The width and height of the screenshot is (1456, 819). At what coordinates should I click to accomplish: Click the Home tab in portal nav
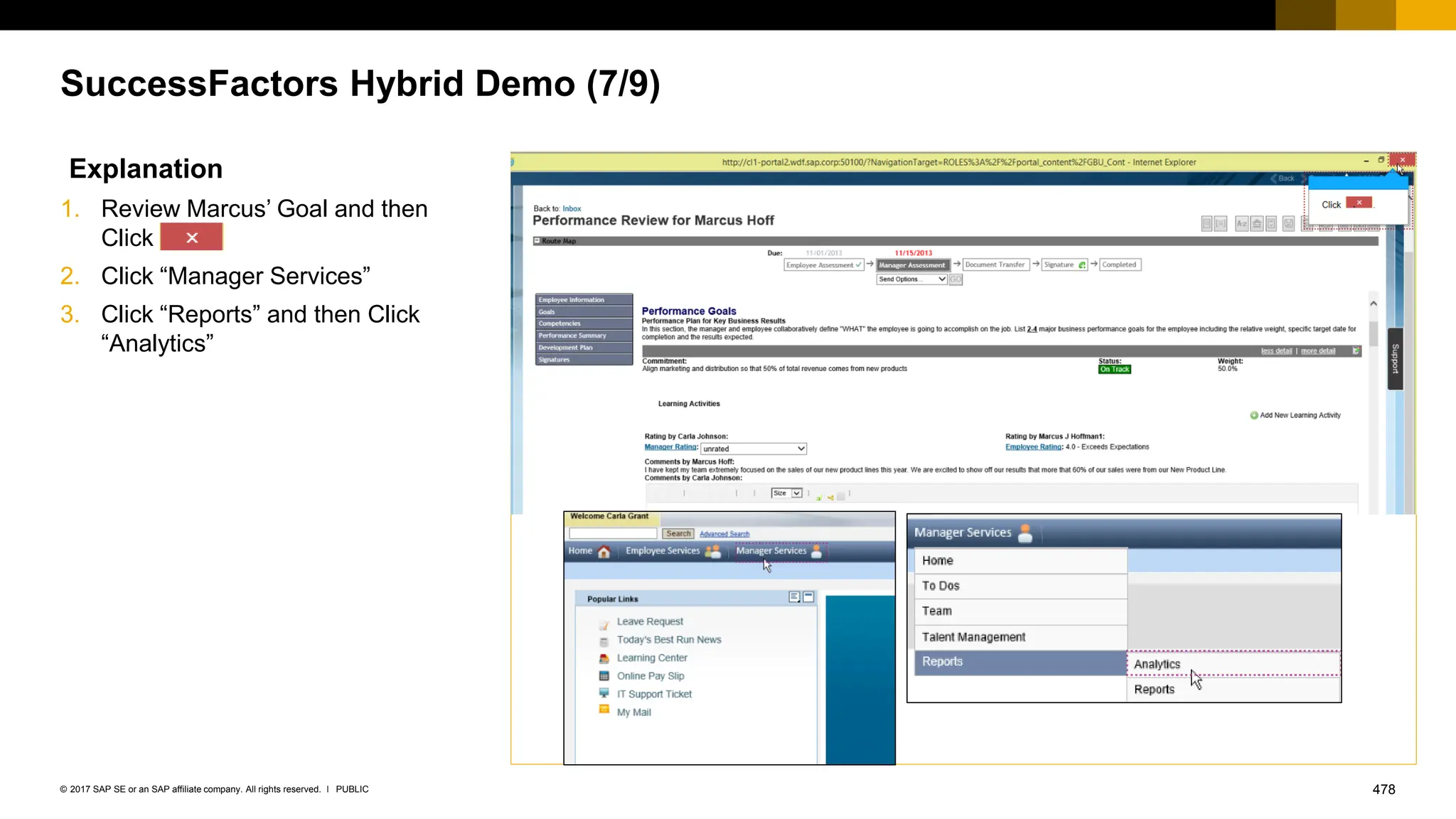tap(589, 551)
